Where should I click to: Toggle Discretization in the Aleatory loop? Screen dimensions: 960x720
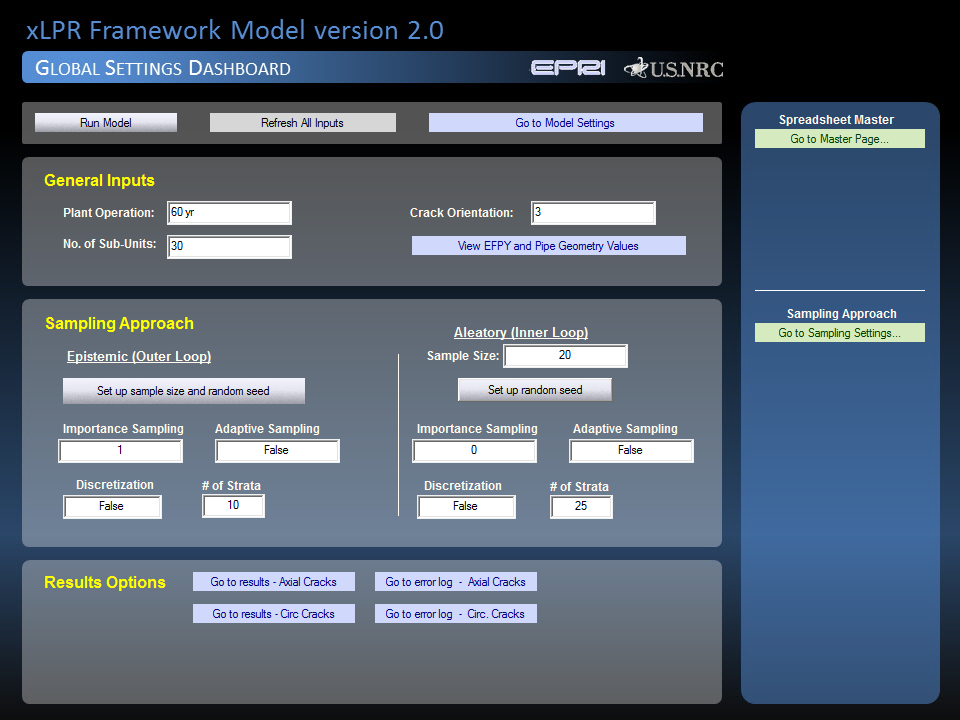click(466, 507)
